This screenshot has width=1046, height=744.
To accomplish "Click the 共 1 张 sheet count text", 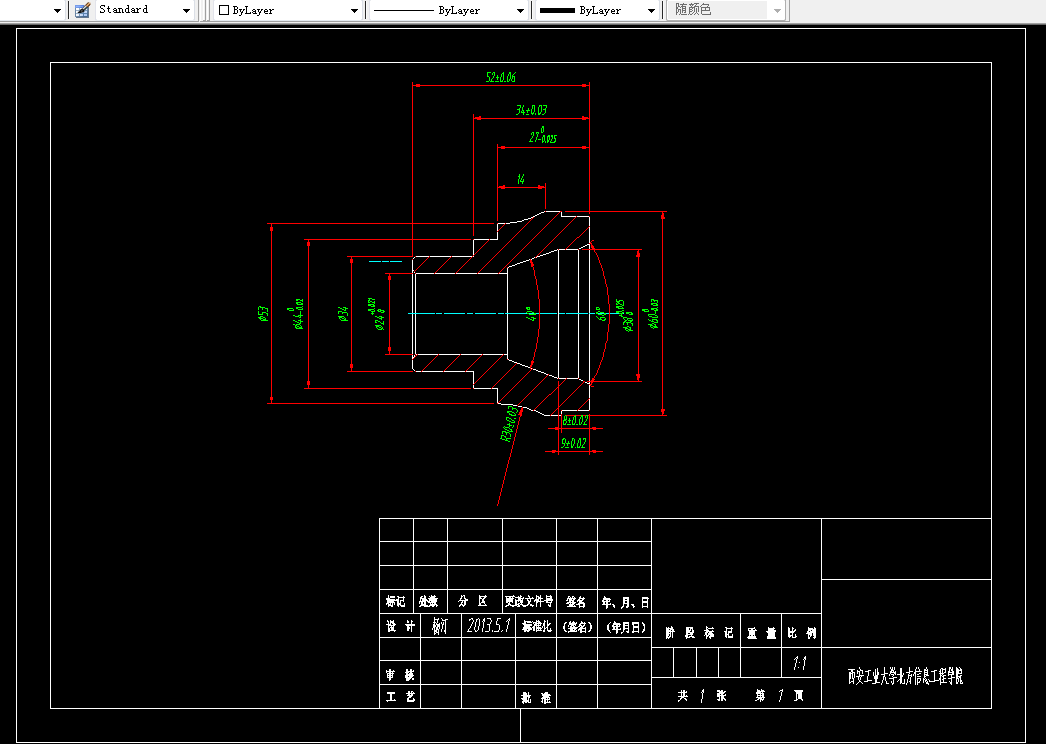I will pos(702,696).
